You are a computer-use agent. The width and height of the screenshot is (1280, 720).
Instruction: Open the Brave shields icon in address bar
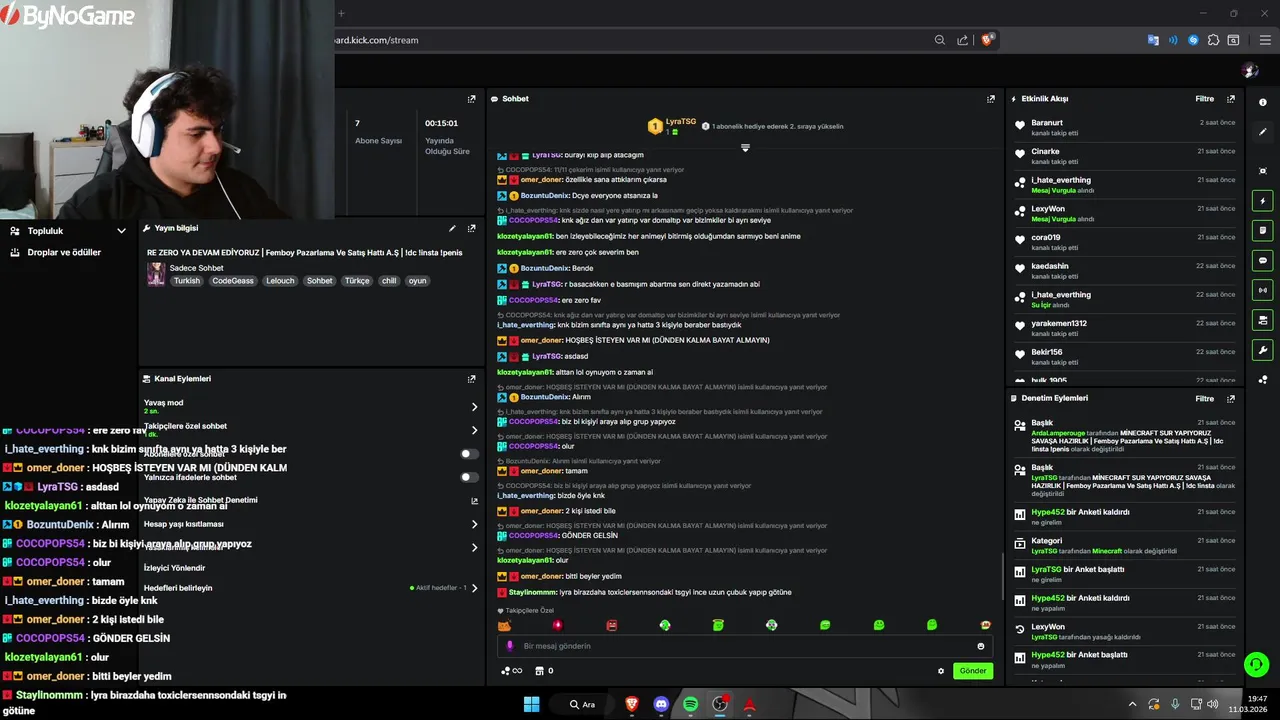coord(987,40)
